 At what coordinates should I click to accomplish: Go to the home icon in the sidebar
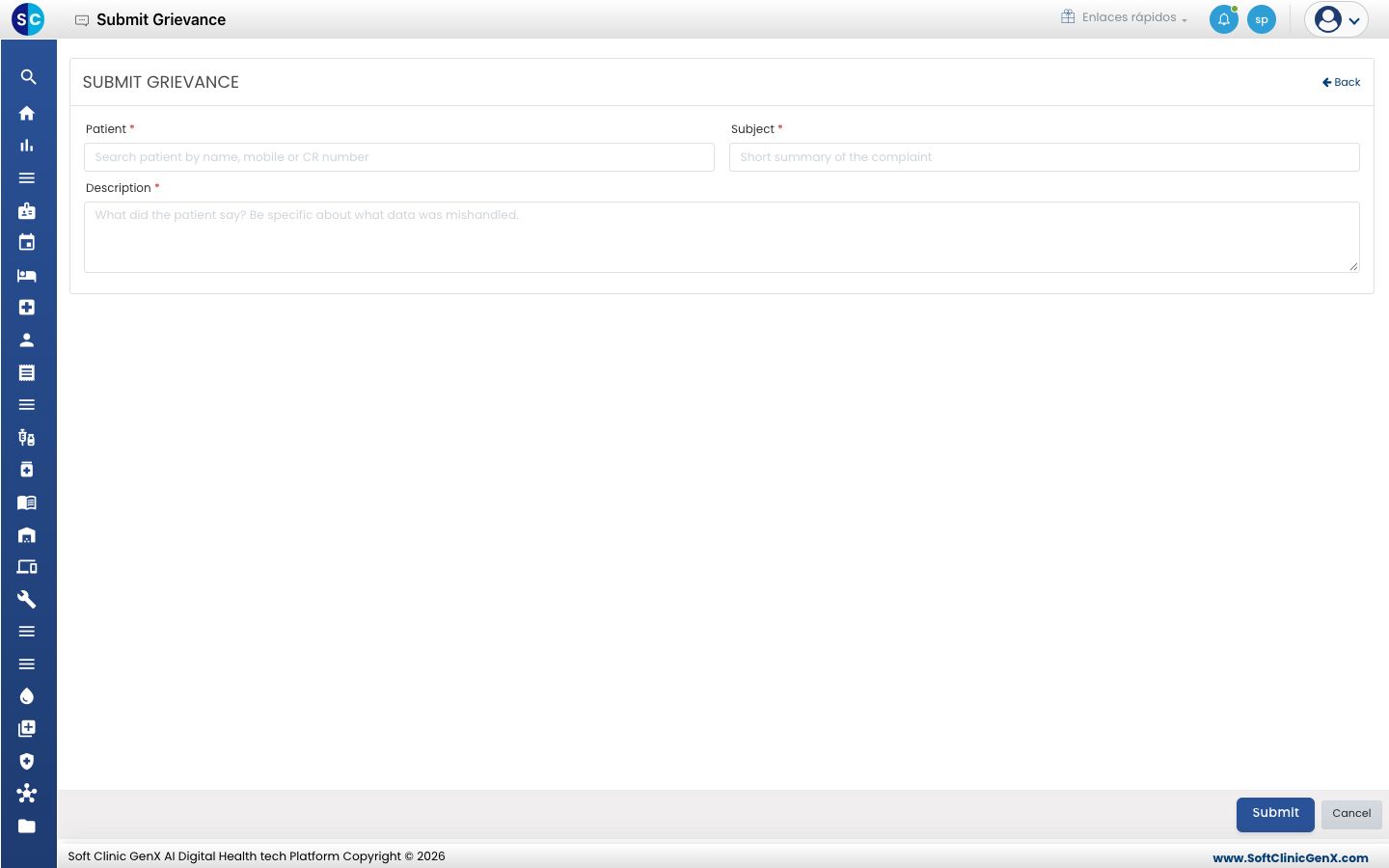[x=27, y=113]
